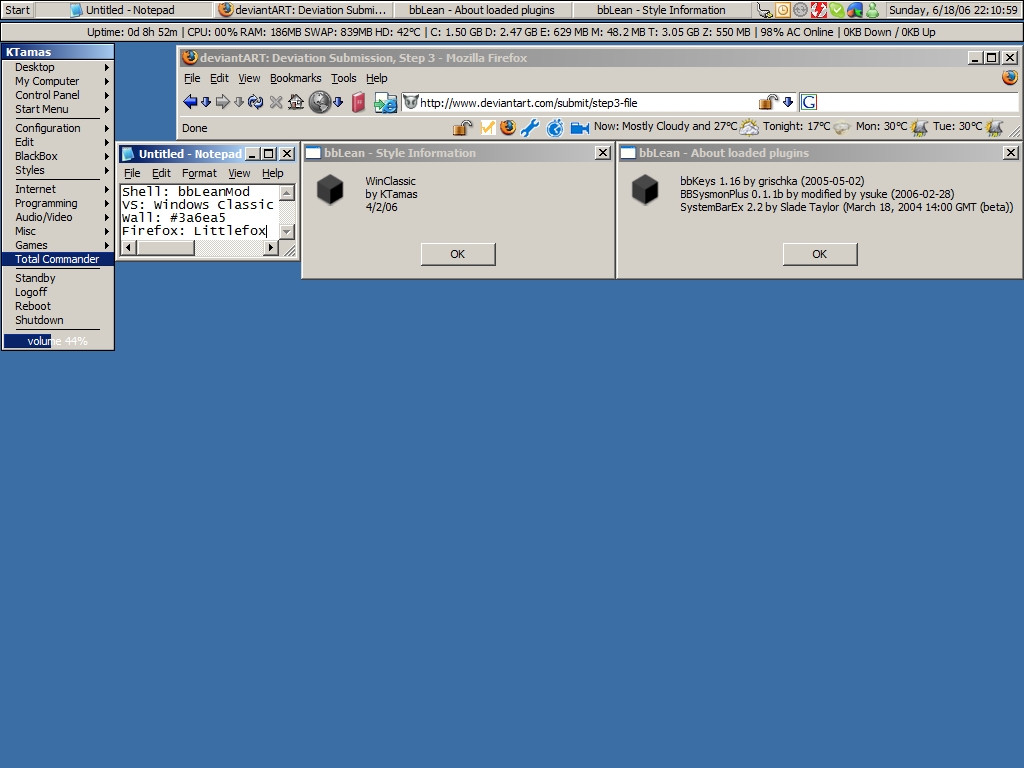Click the Safely Remove Hardware tray icon
Screen dimensions: 1024x768
tap(764, 10)
